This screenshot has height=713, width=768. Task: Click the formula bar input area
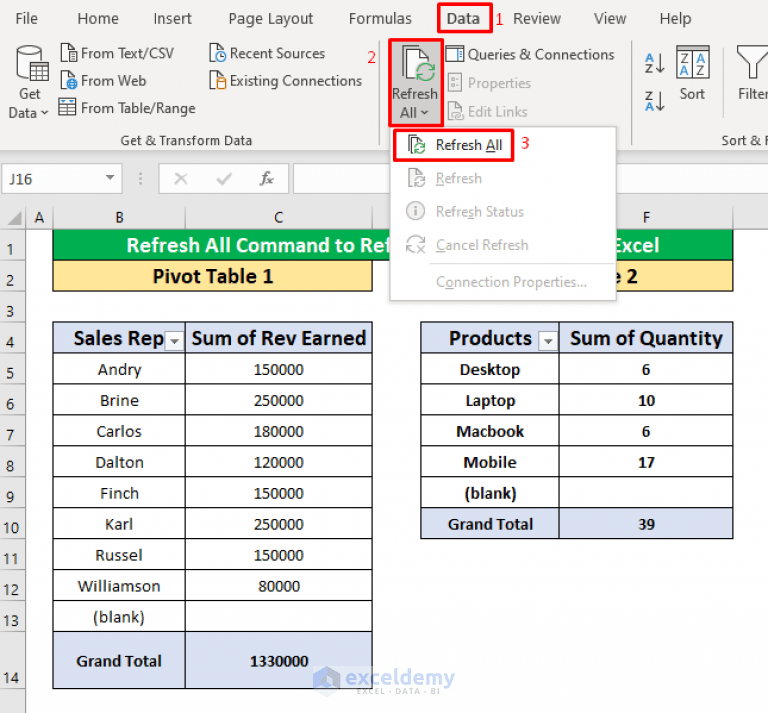(341, 179)
